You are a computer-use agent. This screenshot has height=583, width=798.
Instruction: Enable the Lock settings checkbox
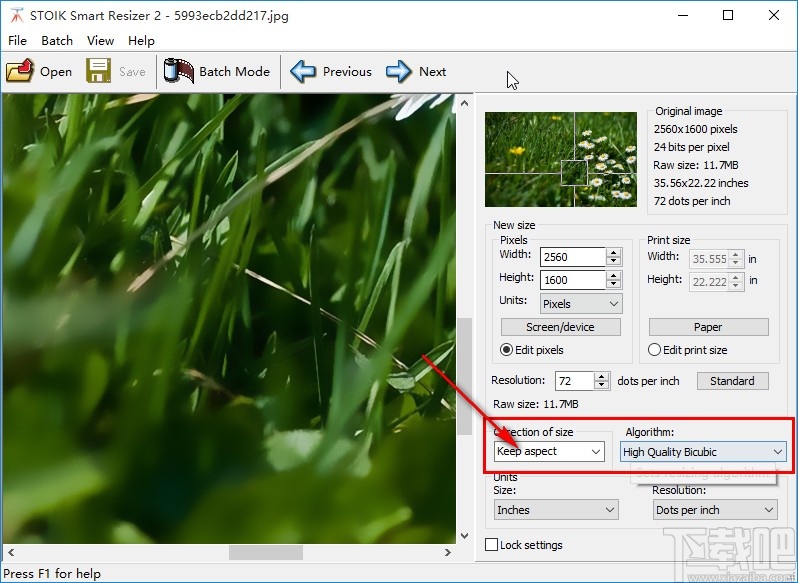pos(491,545)
